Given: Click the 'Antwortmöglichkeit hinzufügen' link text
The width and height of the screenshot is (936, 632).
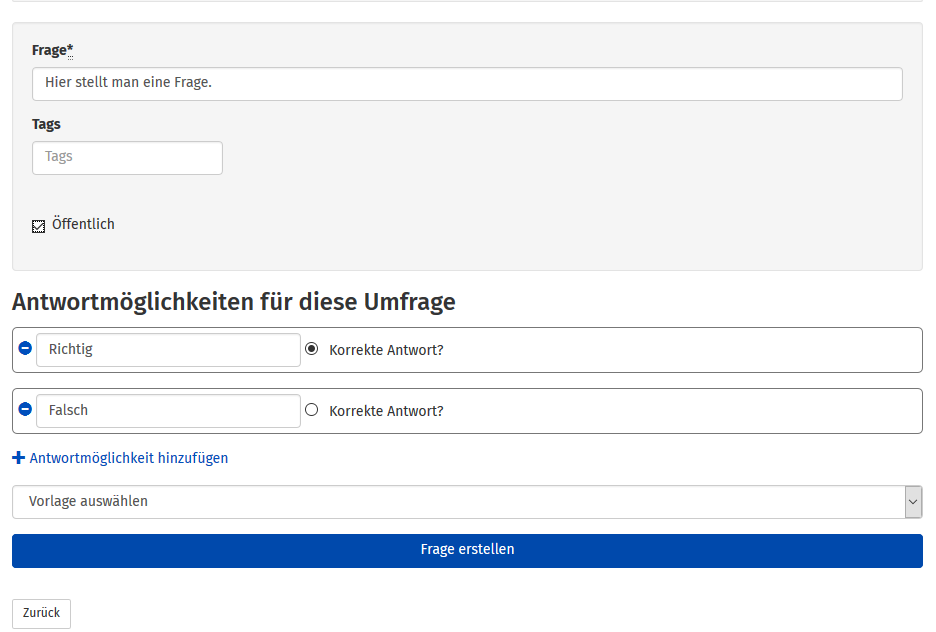Looking at the screenshot, I should (x=129, y=458).
